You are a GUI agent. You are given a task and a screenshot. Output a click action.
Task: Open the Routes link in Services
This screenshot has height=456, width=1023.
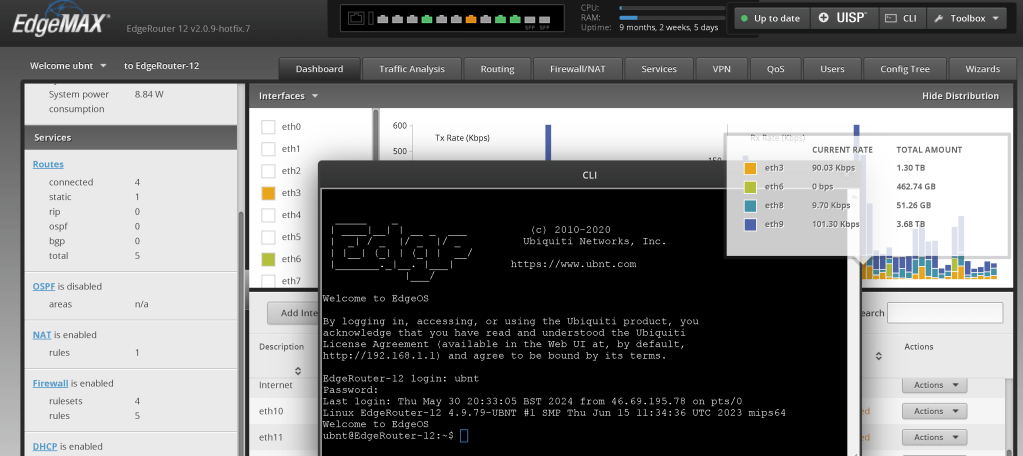coord(48,164)
